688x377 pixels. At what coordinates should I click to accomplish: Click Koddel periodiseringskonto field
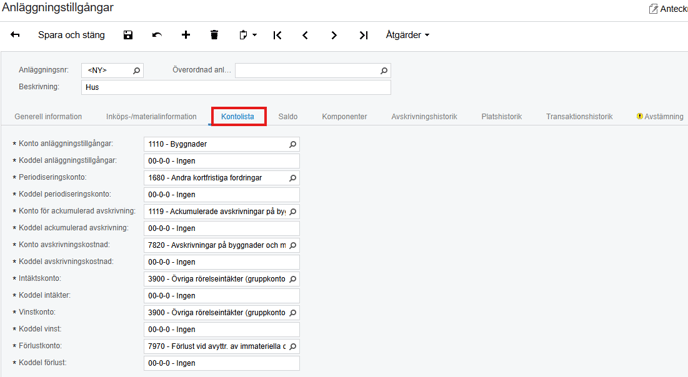click(x=222, y=194)
